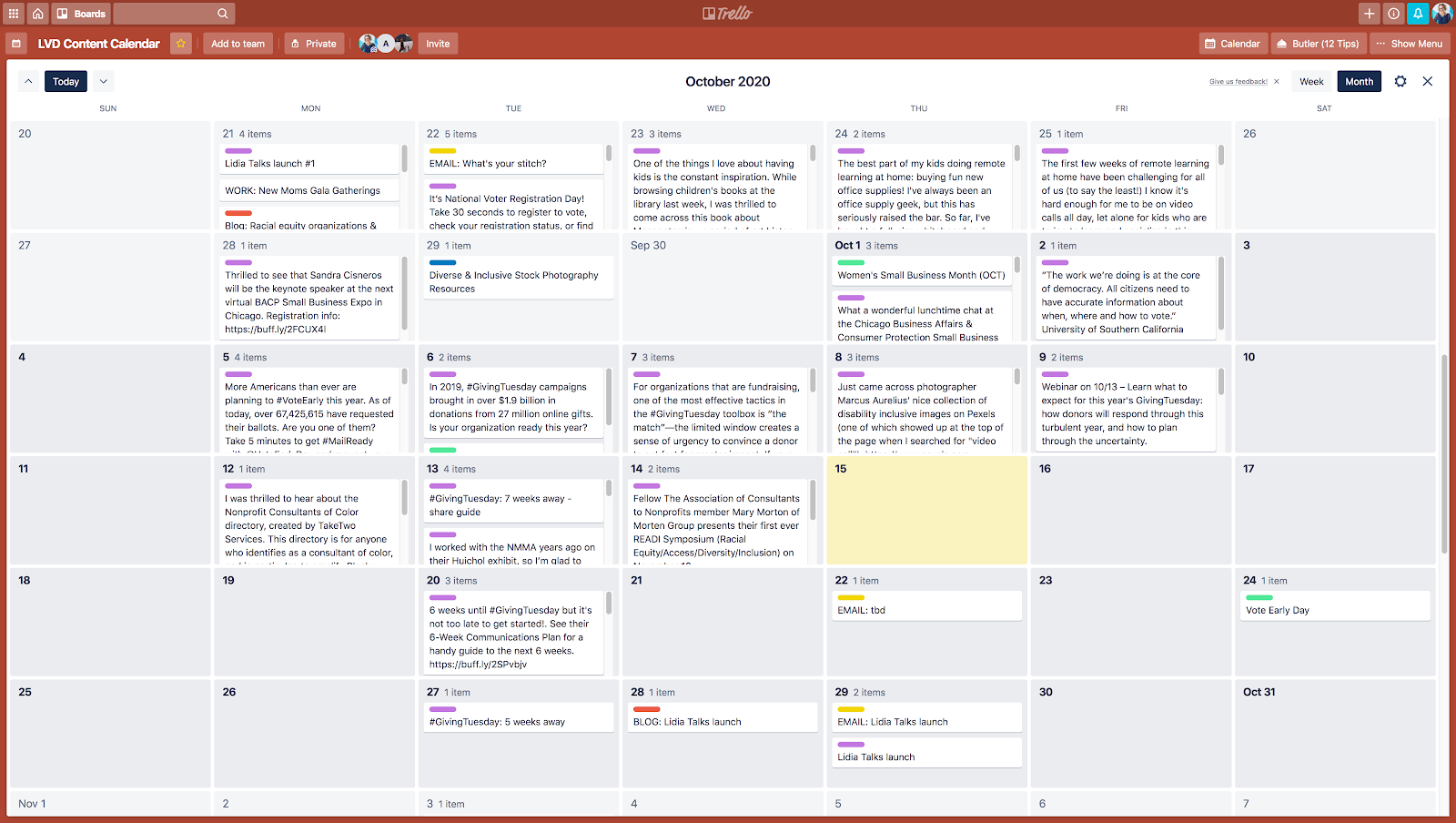
Task: Open the Vote Early Day card
Action: point(1336,605)
